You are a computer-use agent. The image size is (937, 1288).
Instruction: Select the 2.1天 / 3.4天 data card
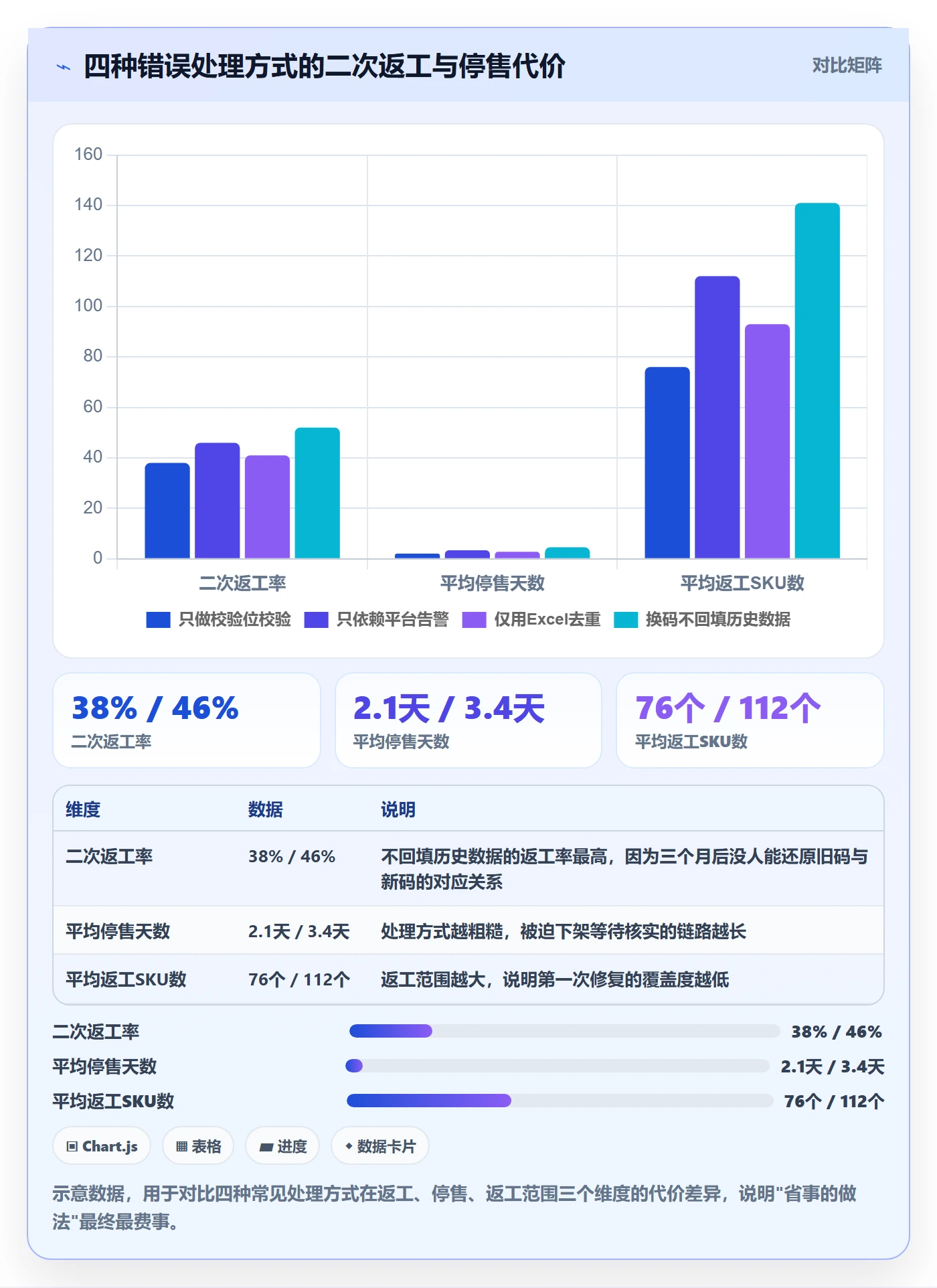click(468, 720)
